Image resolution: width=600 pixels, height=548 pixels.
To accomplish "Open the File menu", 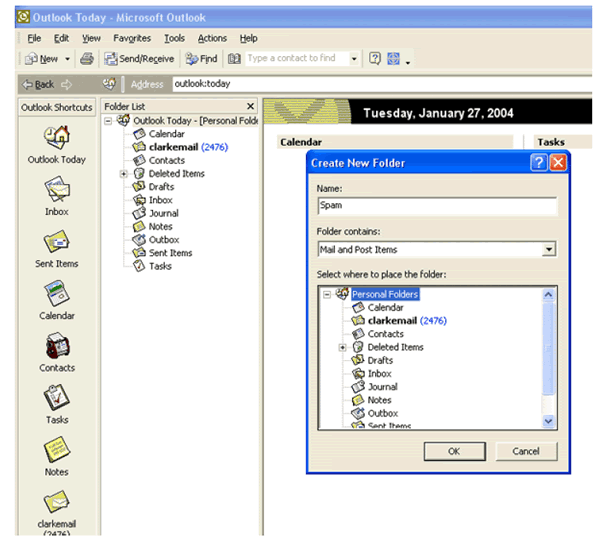I will [x=34, y=38].
